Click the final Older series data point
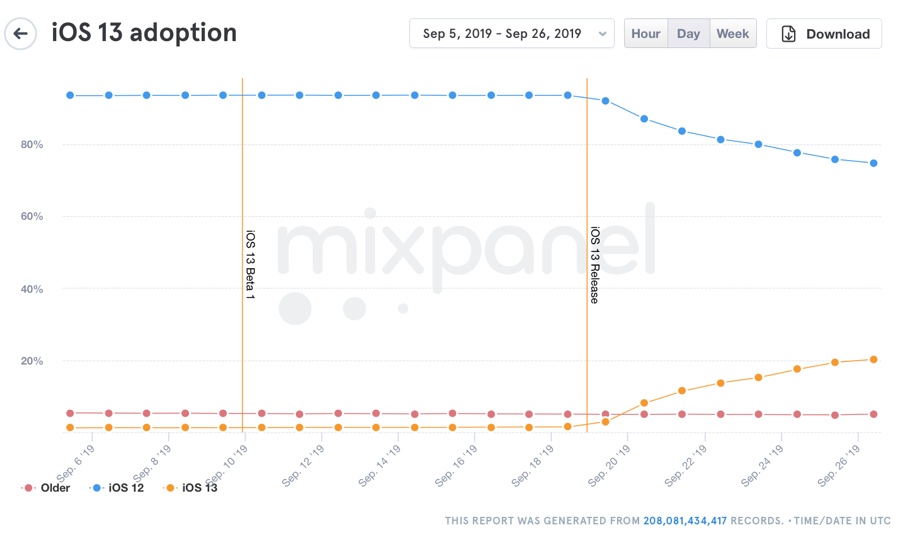This screenshot has width=900, height=534. pyautogui.click(x=874, y=414)
